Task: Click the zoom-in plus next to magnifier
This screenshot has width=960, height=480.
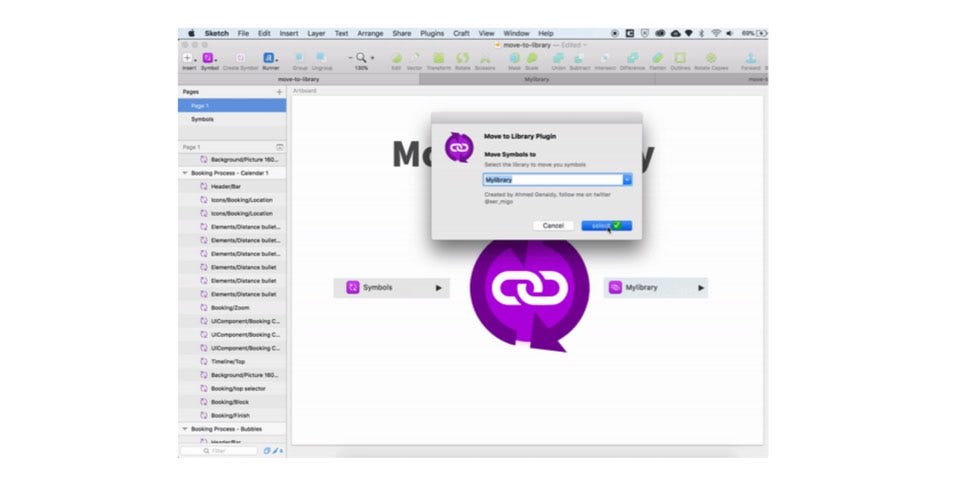Action: point(372,58)
